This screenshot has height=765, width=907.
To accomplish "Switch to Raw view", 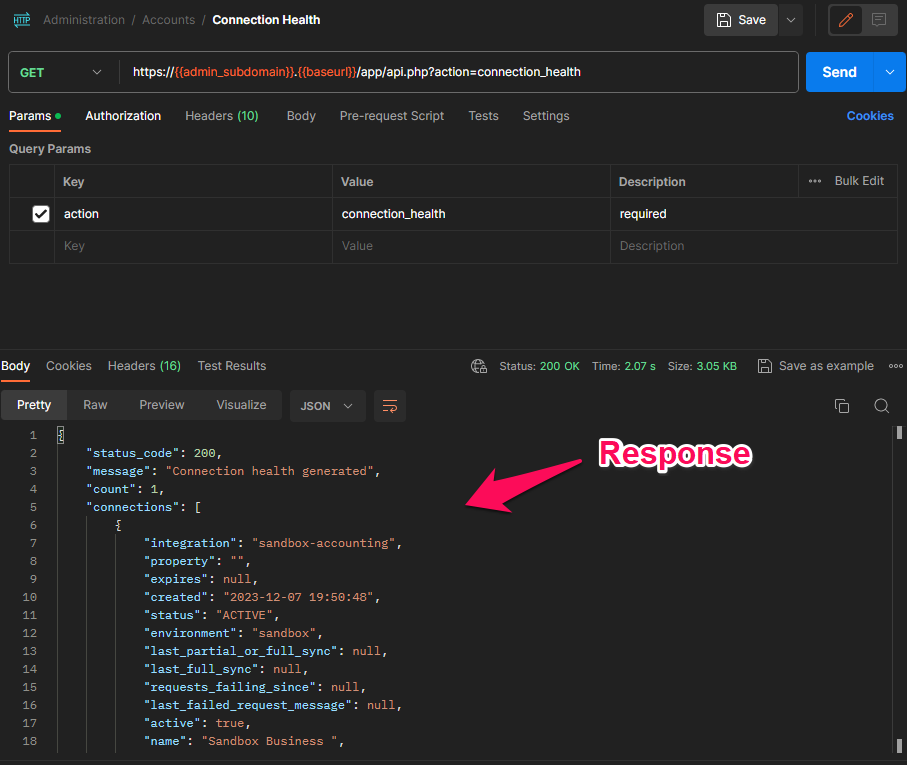I will [x=95, y=405].
